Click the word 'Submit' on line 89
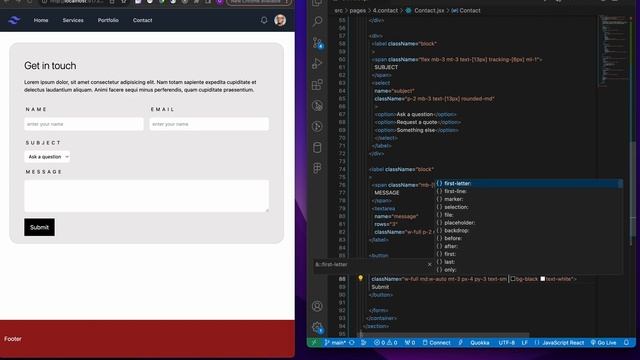The width and height of the screenshot is (640, 360). click(x=380, y=287)
